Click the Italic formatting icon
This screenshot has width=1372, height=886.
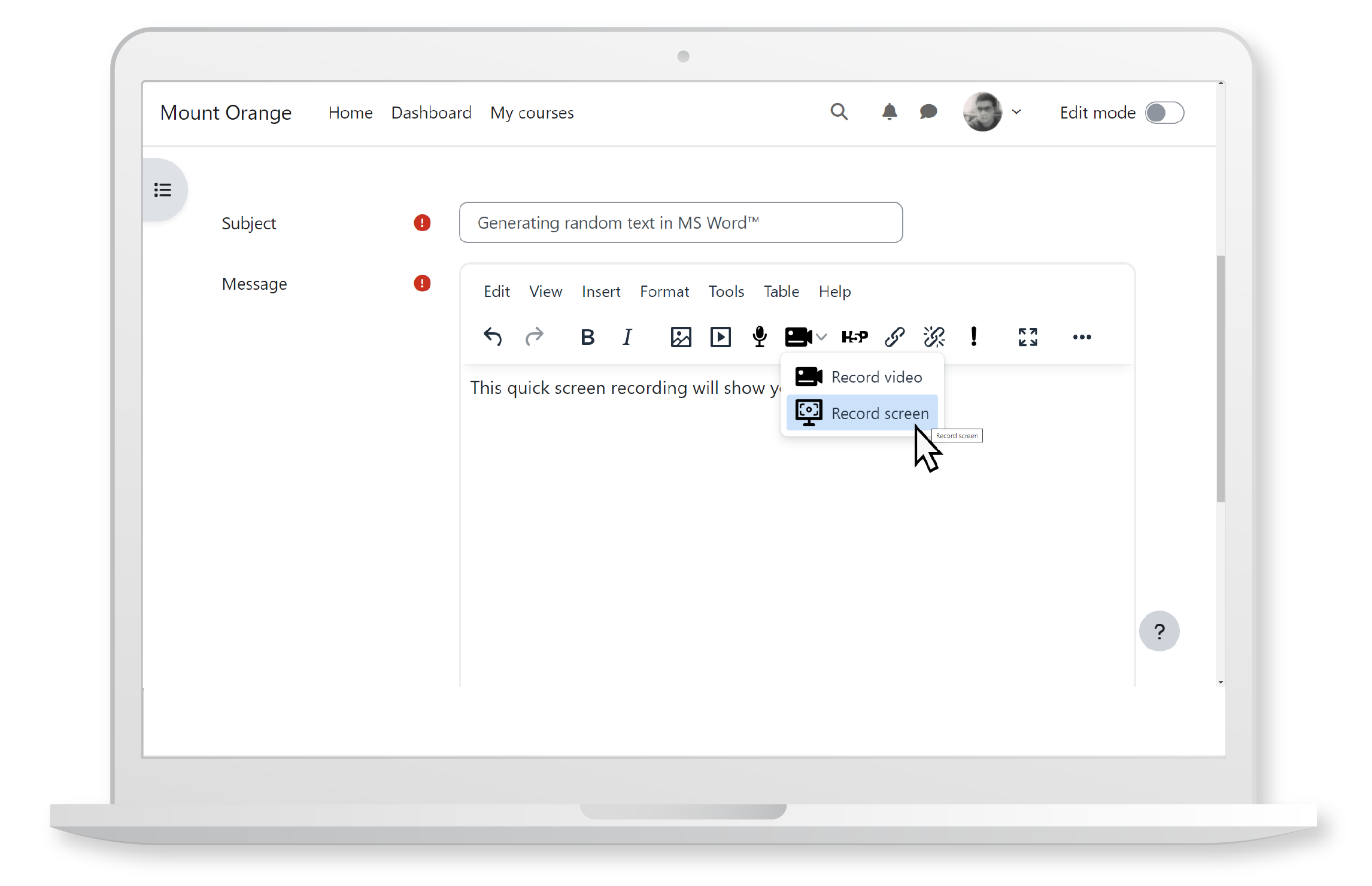click(627, 337)
